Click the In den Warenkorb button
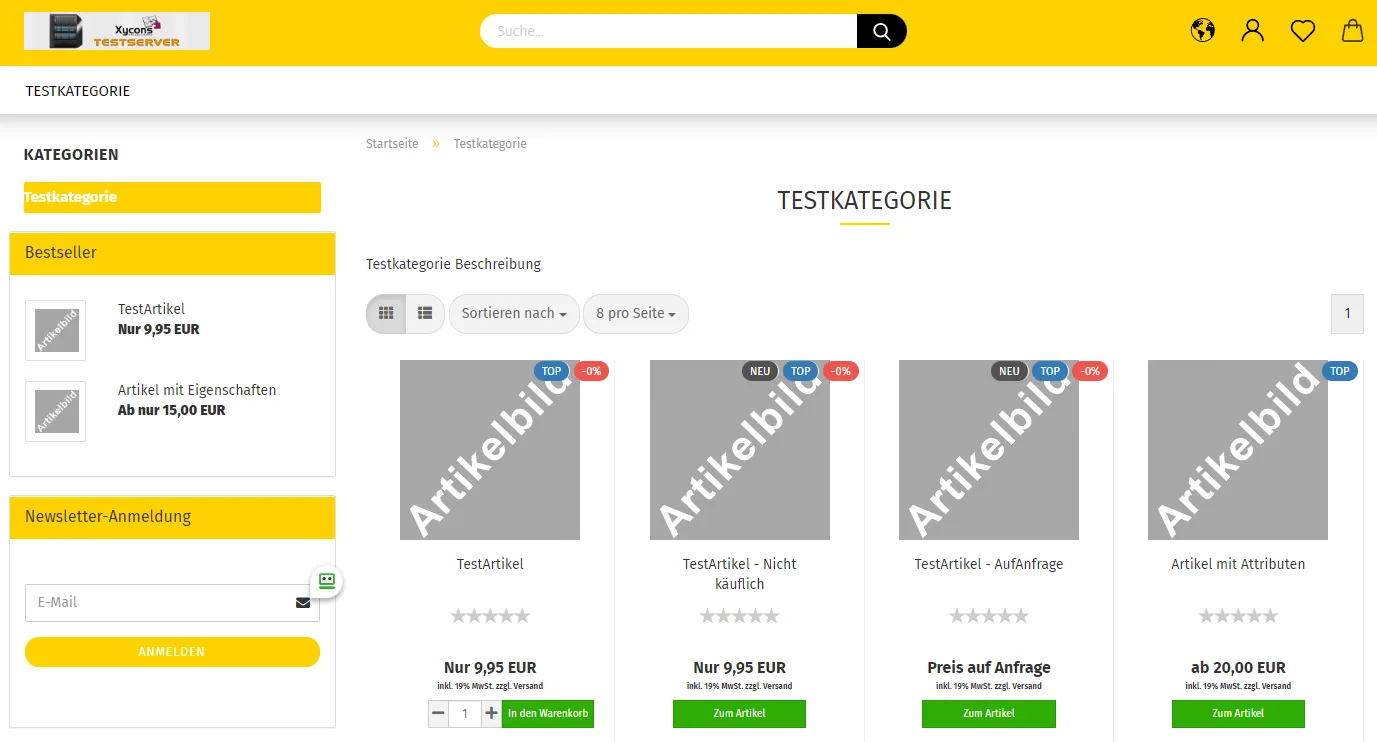Image resolution: width=1377 pixels, height=742 pixels. point(548,714)
